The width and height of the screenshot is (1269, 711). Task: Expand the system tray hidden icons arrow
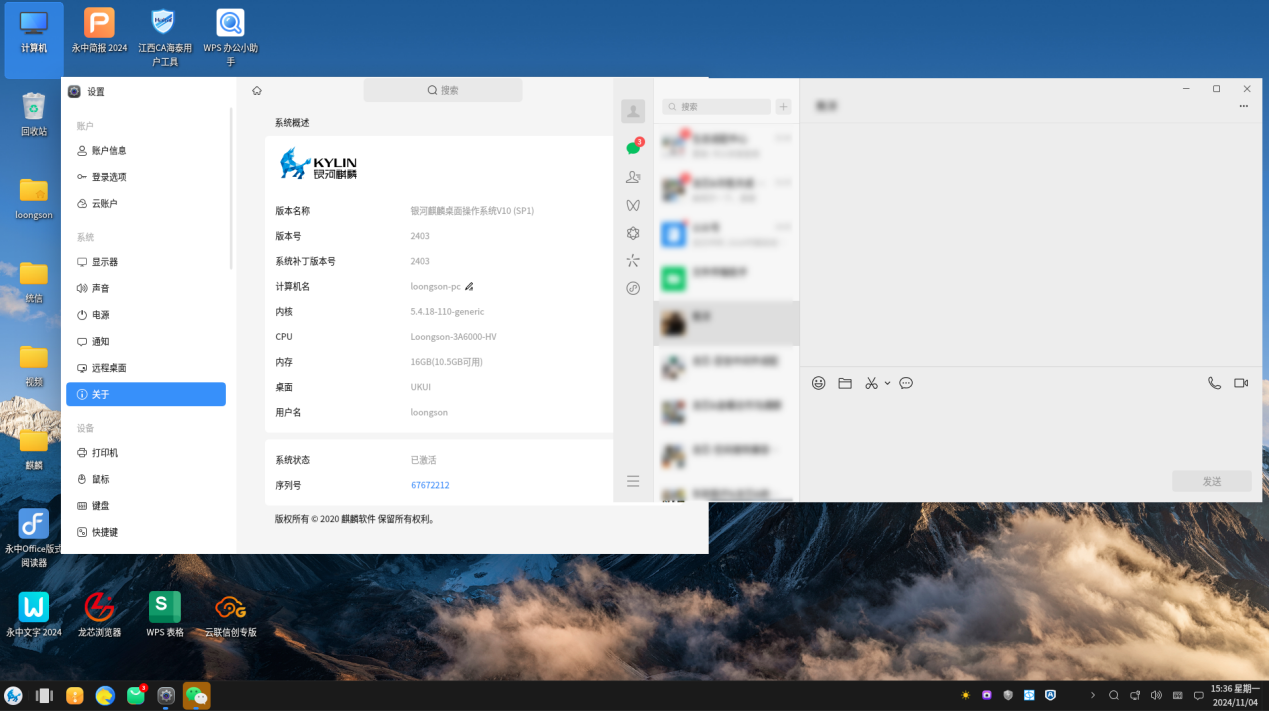pyautogui.click(x=1092, y=695)
